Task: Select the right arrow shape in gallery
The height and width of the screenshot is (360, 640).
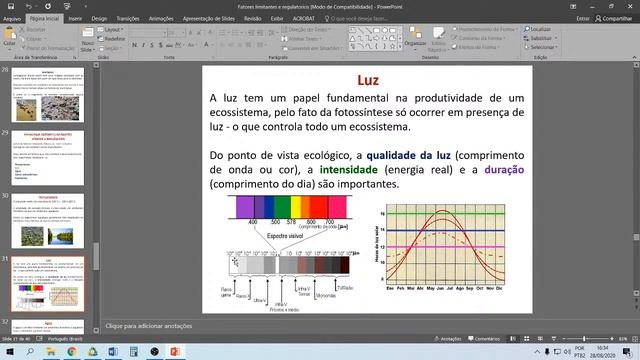Action: pos(377,38)
